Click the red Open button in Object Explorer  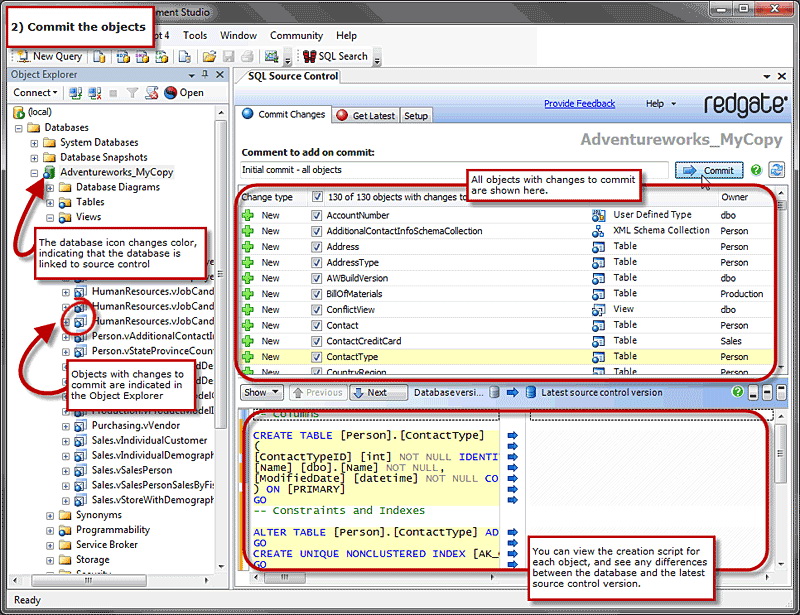point(184,93)
